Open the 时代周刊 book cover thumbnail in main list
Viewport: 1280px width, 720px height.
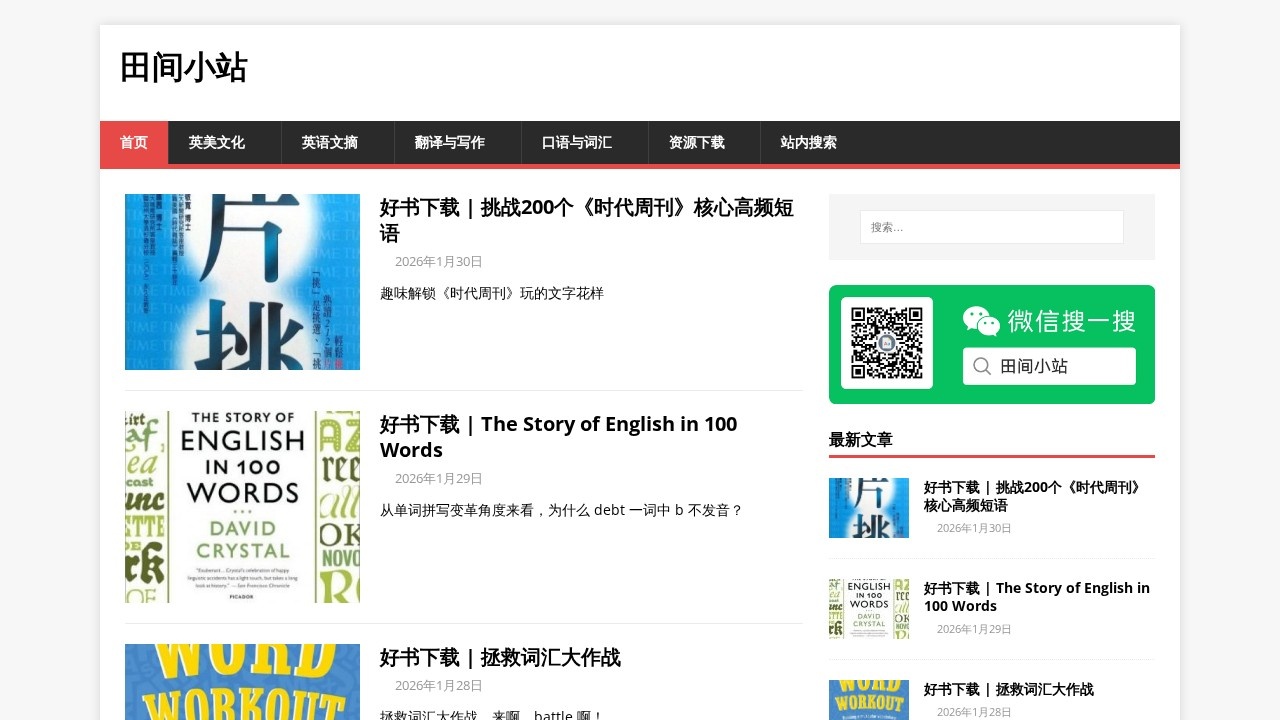[x=242, y=282]
